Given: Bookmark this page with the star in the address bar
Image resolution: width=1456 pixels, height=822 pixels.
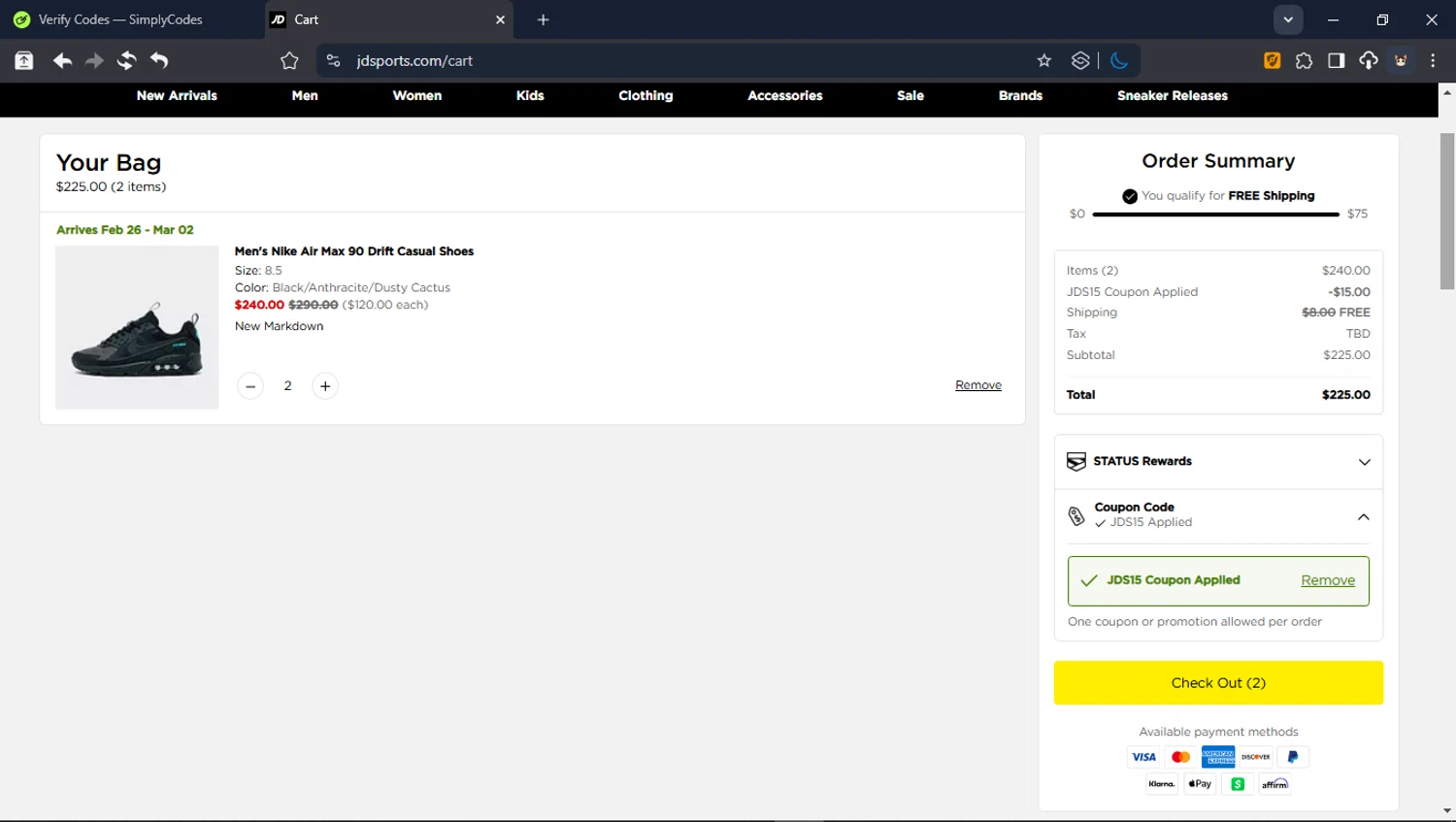Looking at the screenshot, I should 1044,61.
